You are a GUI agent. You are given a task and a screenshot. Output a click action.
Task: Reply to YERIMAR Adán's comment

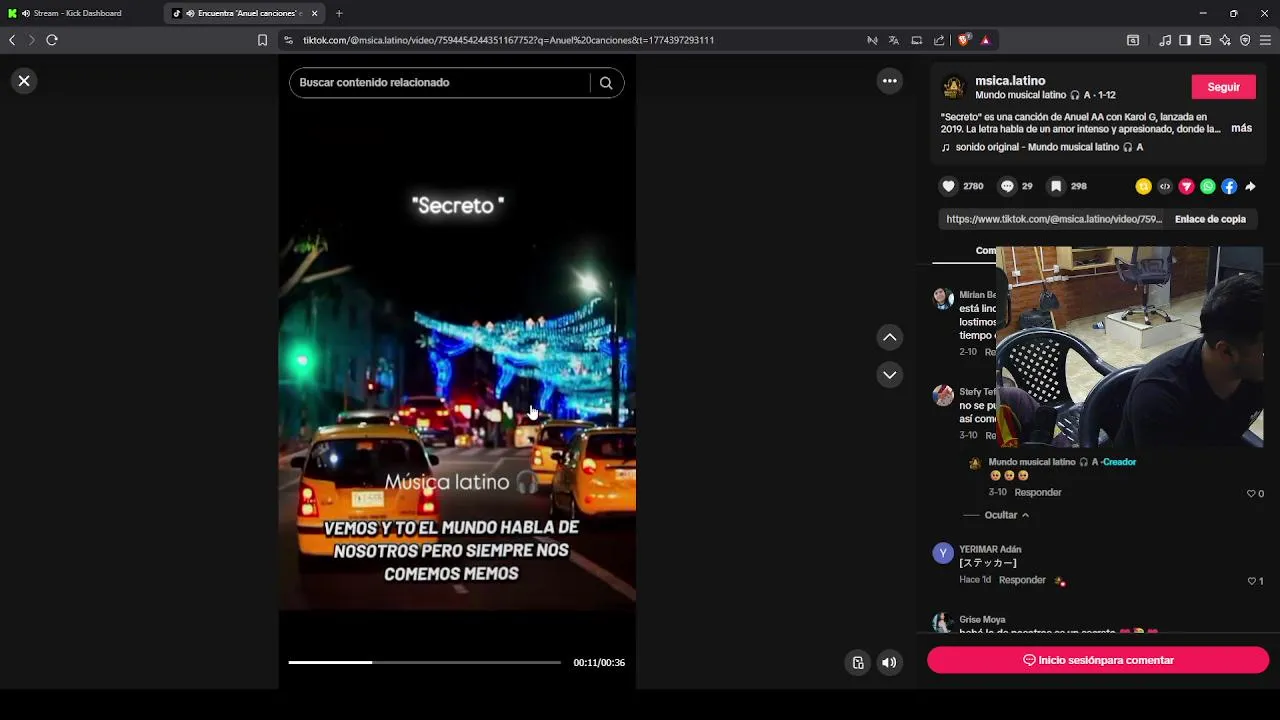[1022, 580]
